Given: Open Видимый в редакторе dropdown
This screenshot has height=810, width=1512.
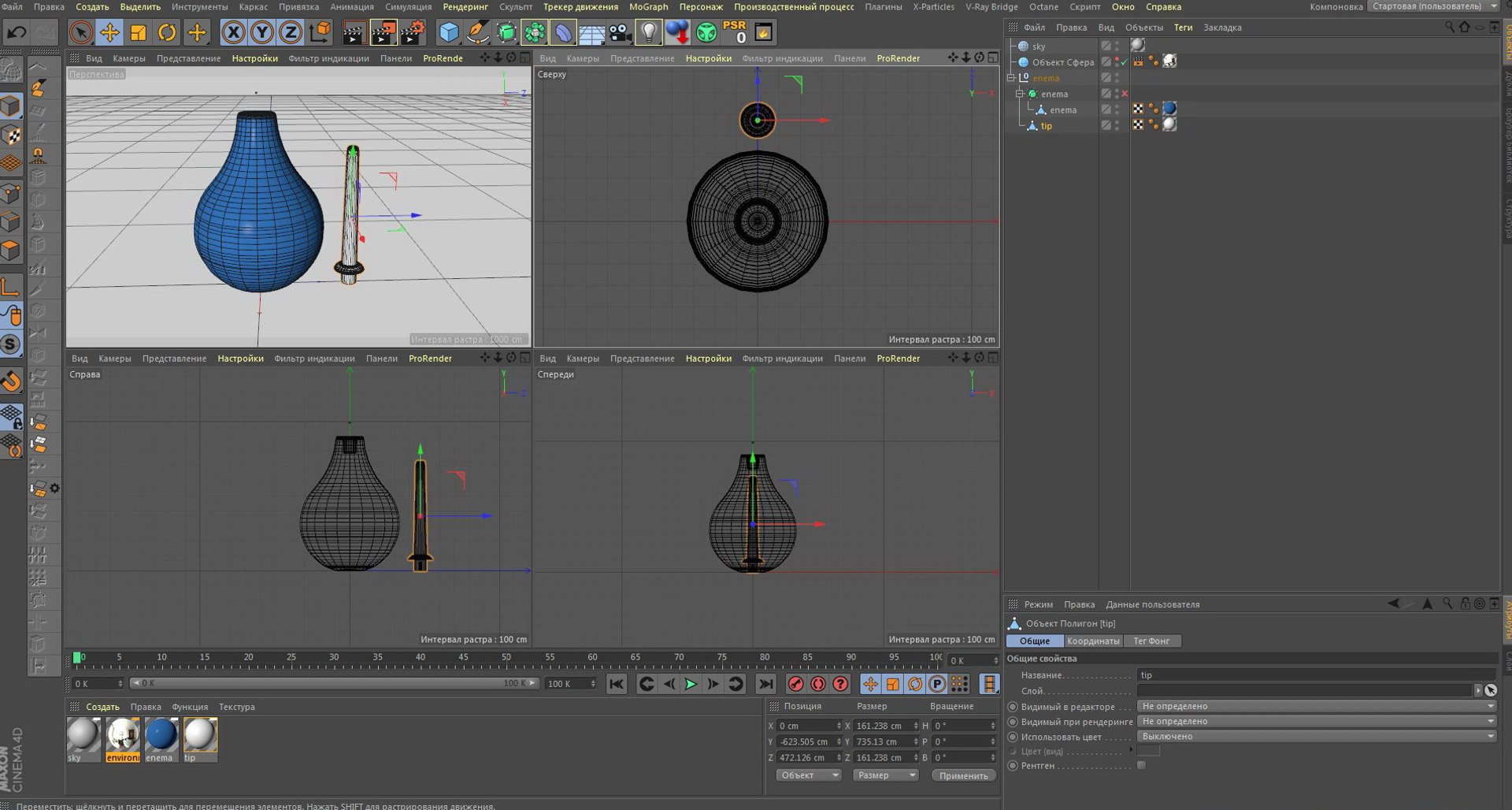Looking at the screenshot, I should click(1316, 706).
